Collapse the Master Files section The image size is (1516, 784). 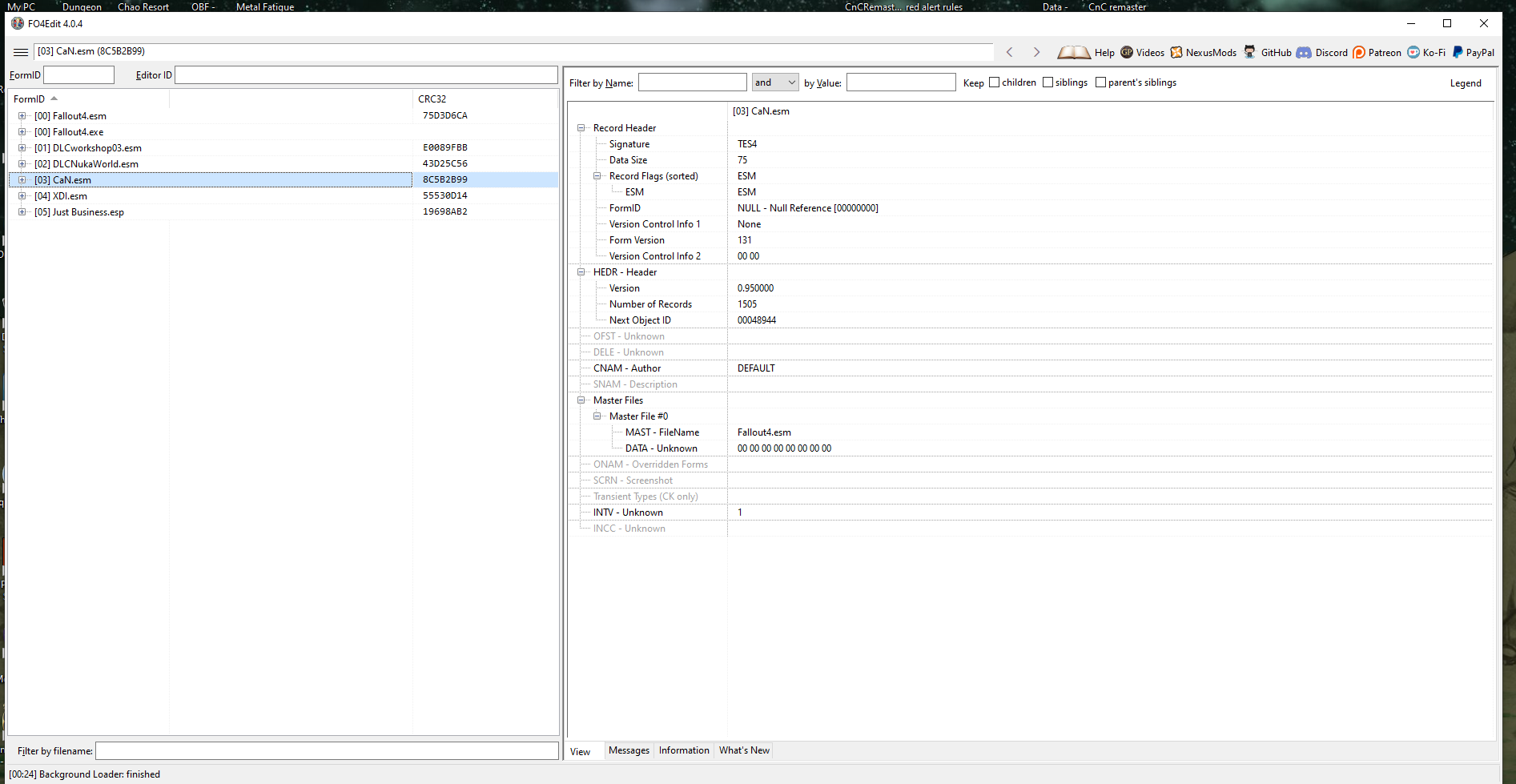(x=581, y=400)
